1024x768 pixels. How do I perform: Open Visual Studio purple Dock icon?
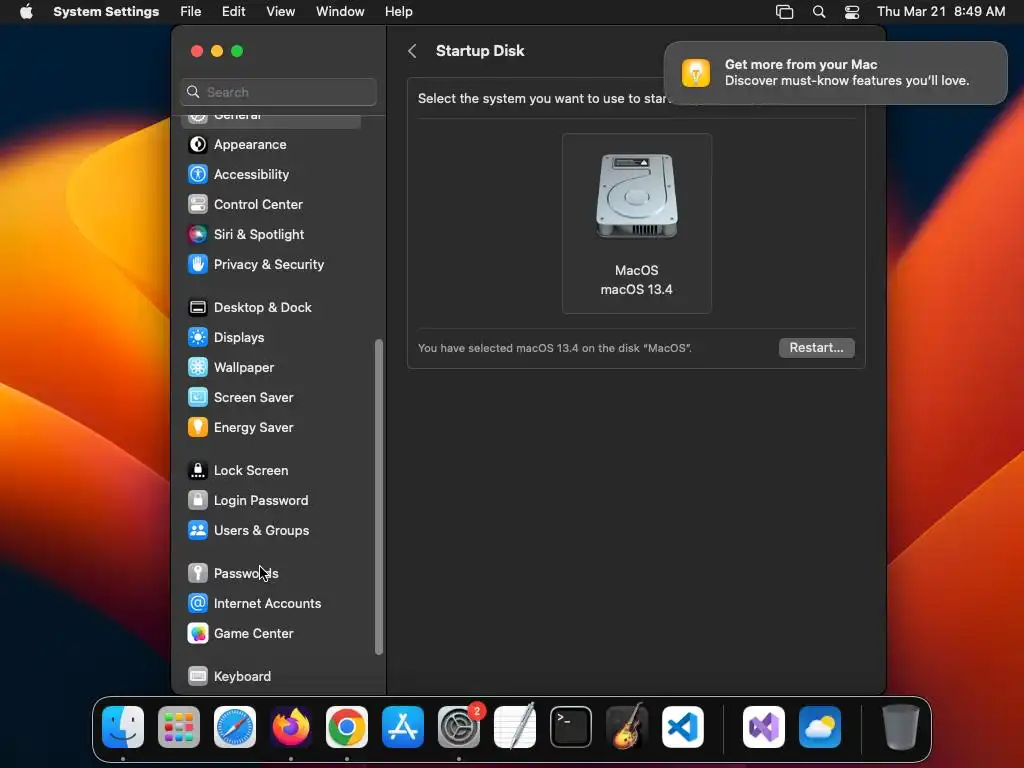(x=764, y=727)
